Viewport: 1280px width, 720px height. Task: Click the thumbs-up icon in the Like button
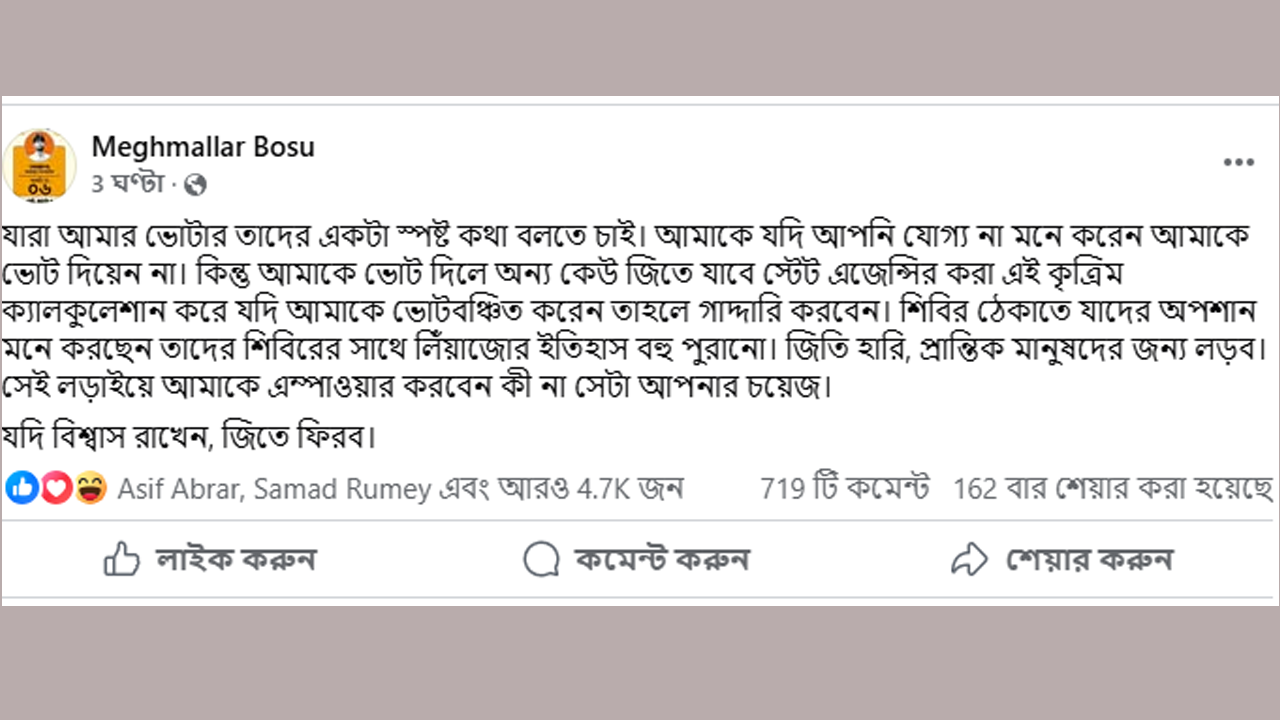[x=122, y=559]
